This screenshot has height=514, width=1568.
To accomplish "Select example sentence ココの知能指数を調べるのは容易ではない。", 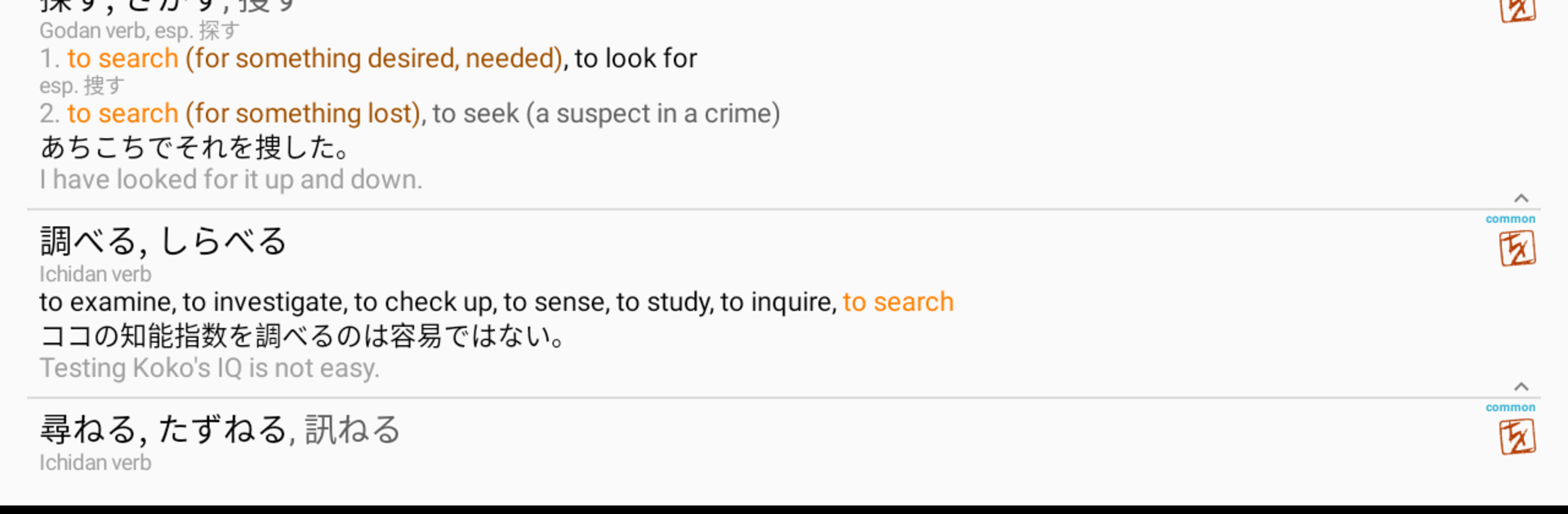I will click(x=303, y=336).
